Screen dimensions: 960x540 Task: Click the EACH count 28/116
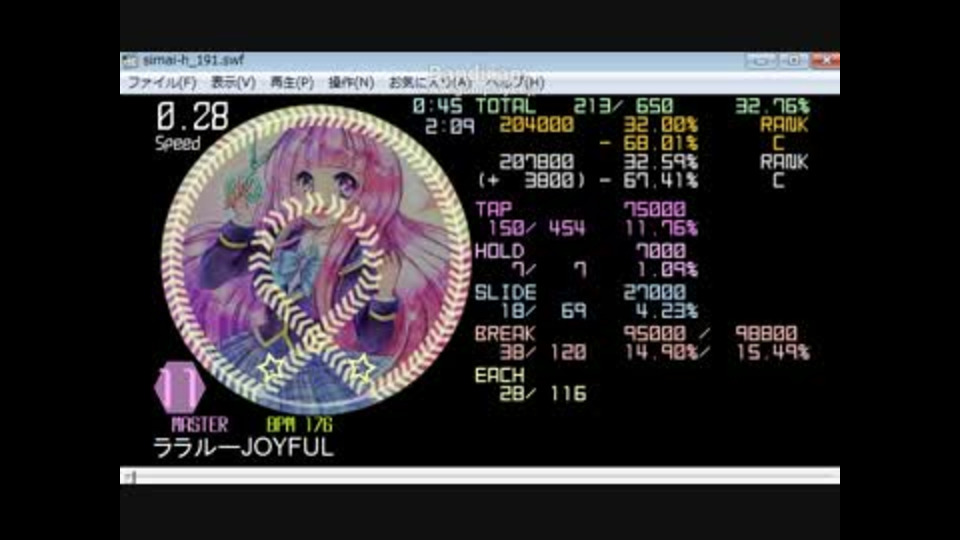pyautogui.click(x=543, y=394)
